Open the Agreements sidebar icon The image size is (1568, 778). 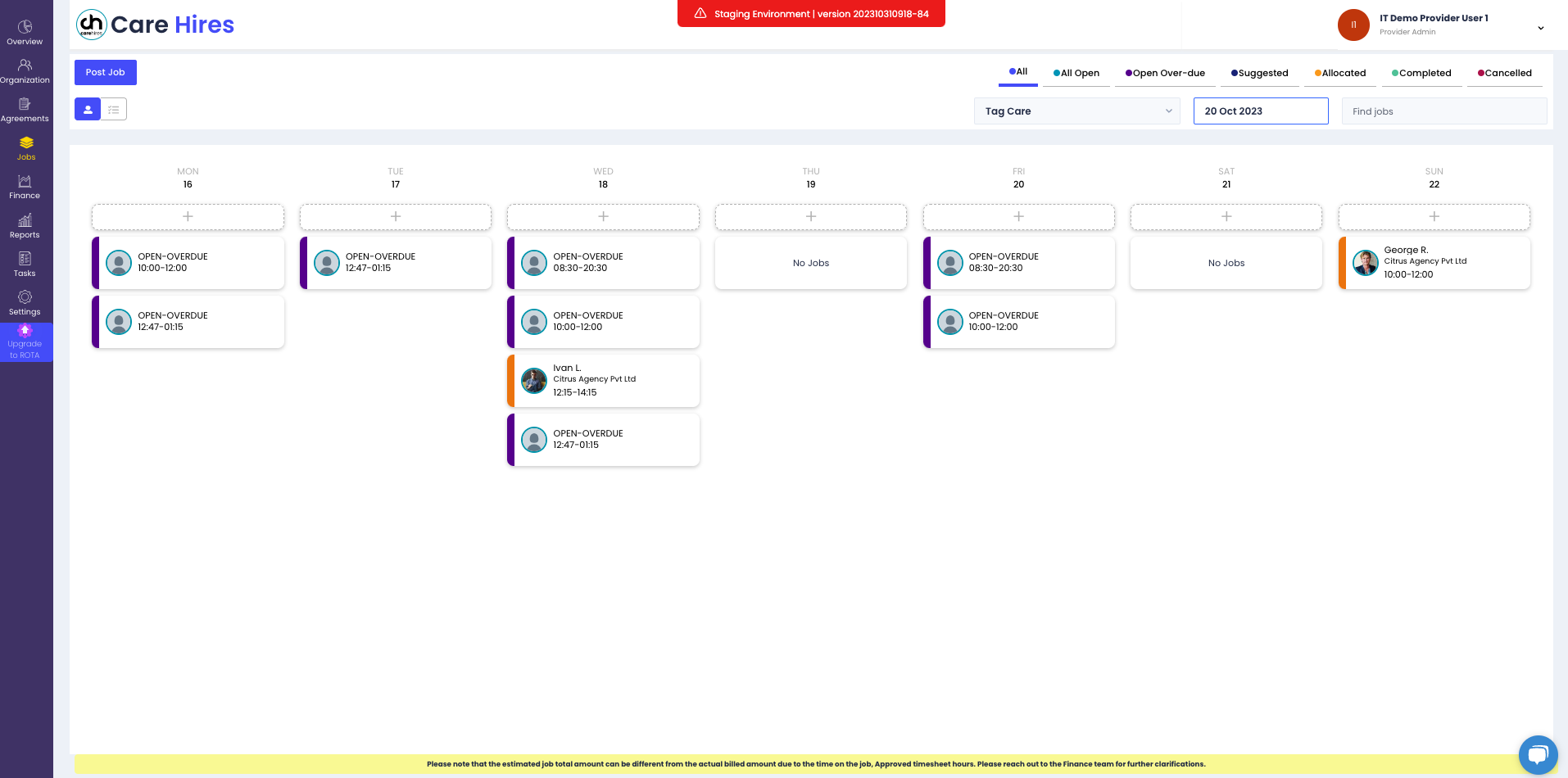(25, 104)
